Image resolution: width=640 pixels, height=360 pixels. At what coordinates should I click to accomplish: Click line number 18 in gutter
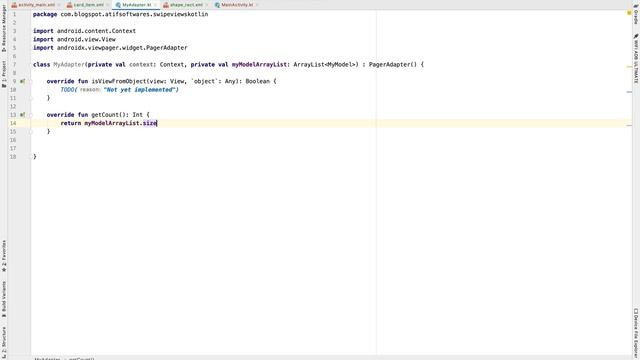click(x=13, y=157)
